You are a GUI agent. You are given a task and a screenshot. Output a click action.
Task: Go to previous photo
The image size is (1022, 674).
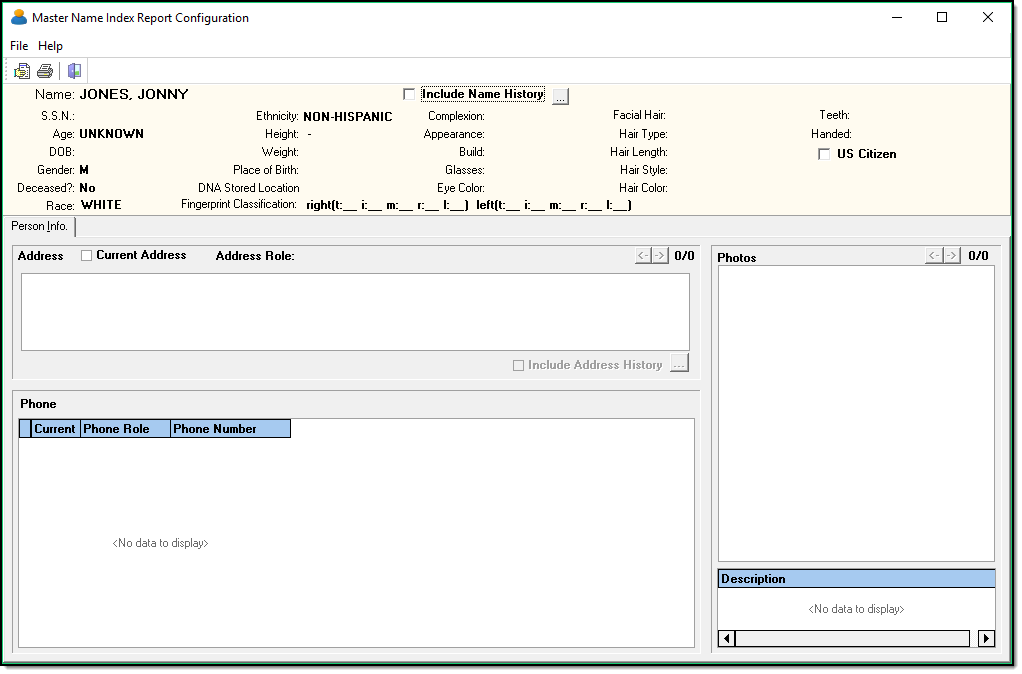(x=934, y=256)
